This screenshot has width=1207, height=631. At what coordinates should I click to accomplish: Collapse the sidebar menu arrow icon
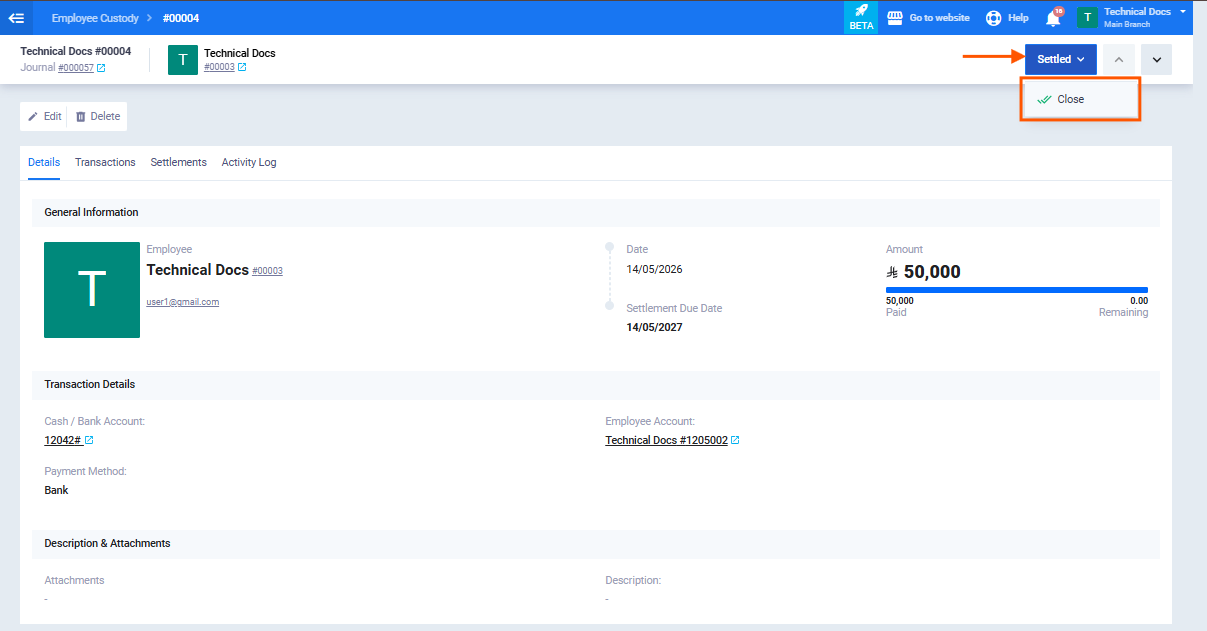(x=16, y=18)
